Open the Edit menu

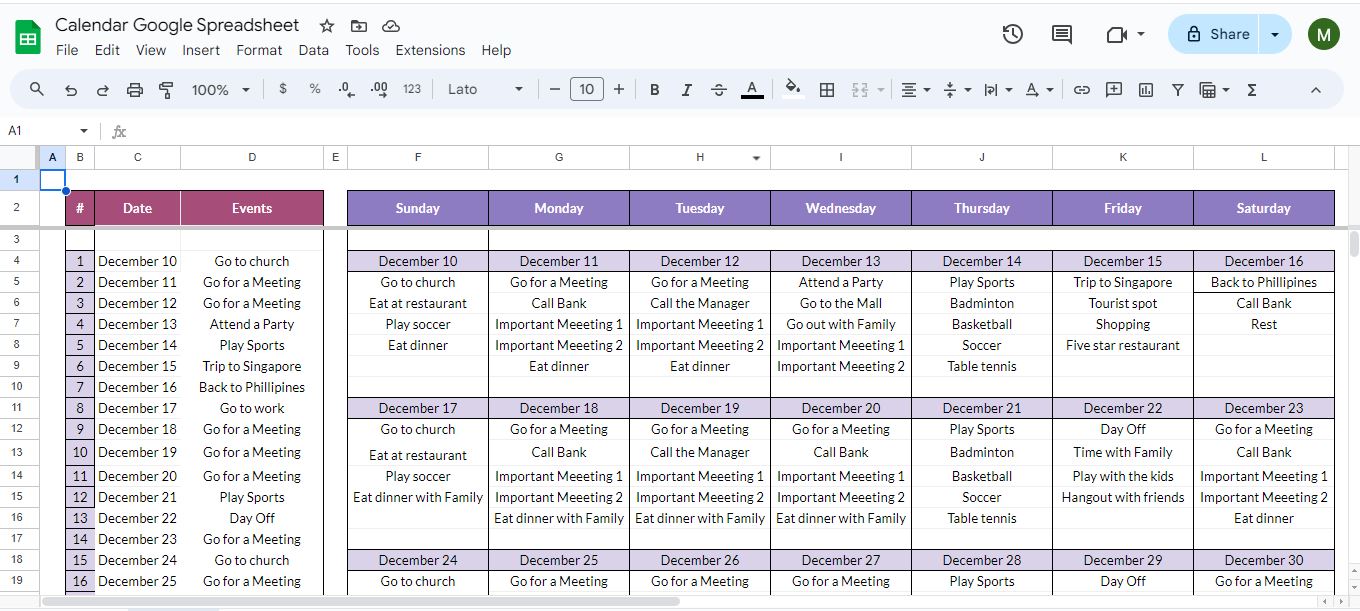coord(107,50)
